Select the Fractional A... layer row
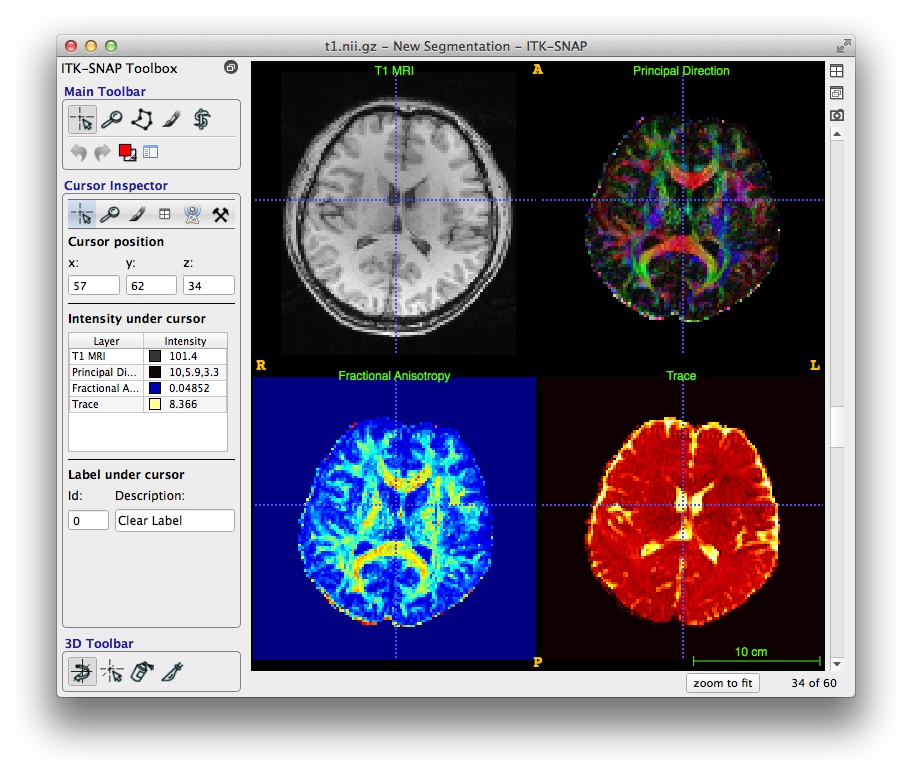Image resolution: width=912 pixels, height=776 pixels. [x=148, y=388]
